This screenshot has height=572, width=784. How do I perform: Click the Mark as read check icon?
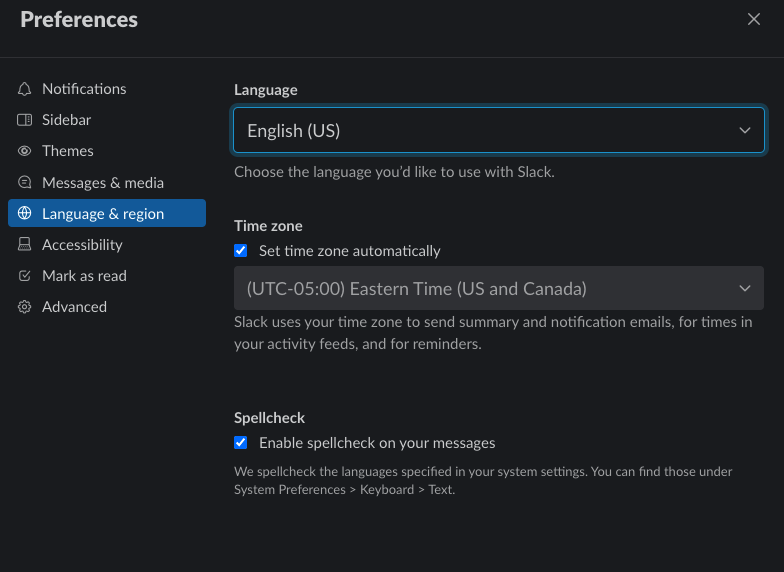[24, 276]
